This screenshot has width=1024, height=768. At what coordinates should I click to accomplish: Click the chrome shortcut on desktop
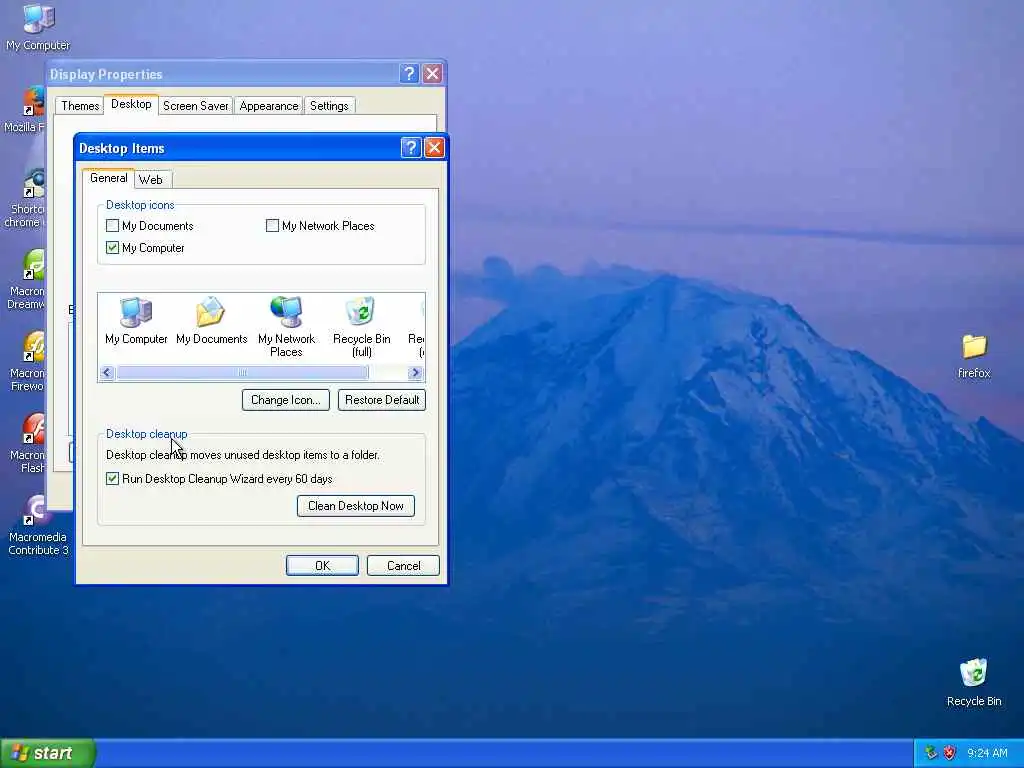point(25,199)
